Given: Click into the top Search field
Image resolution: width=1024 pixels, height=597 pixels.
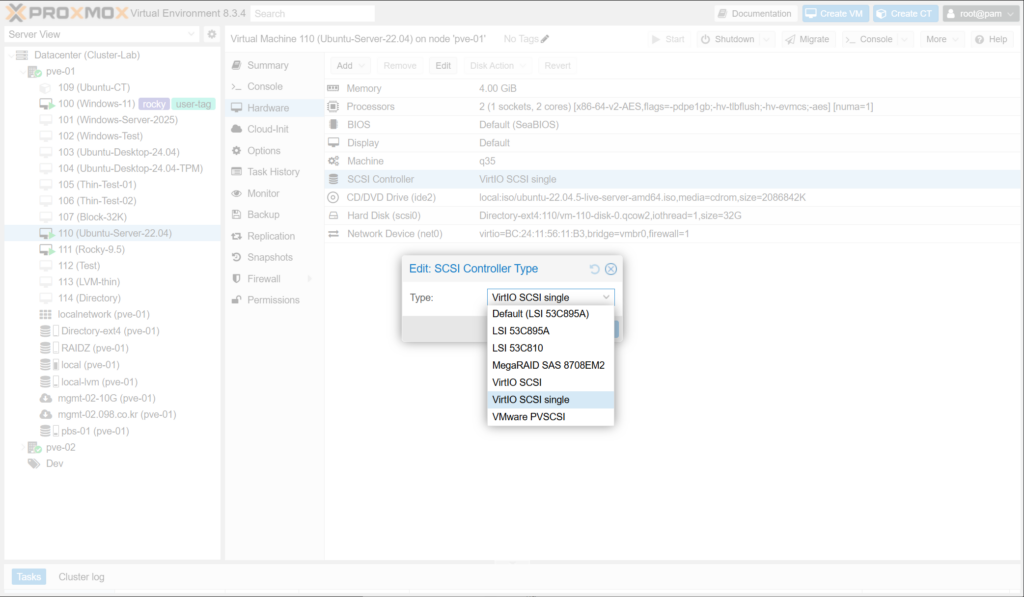Looking at the screenshot, I should pos(312,14).
